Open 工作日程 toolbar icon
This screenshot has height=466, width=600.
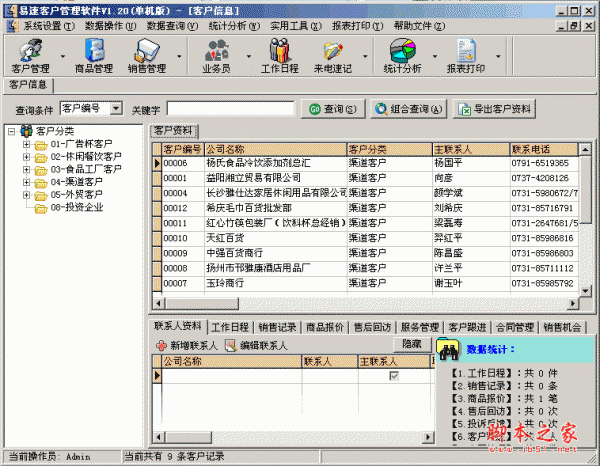point(280,50)
